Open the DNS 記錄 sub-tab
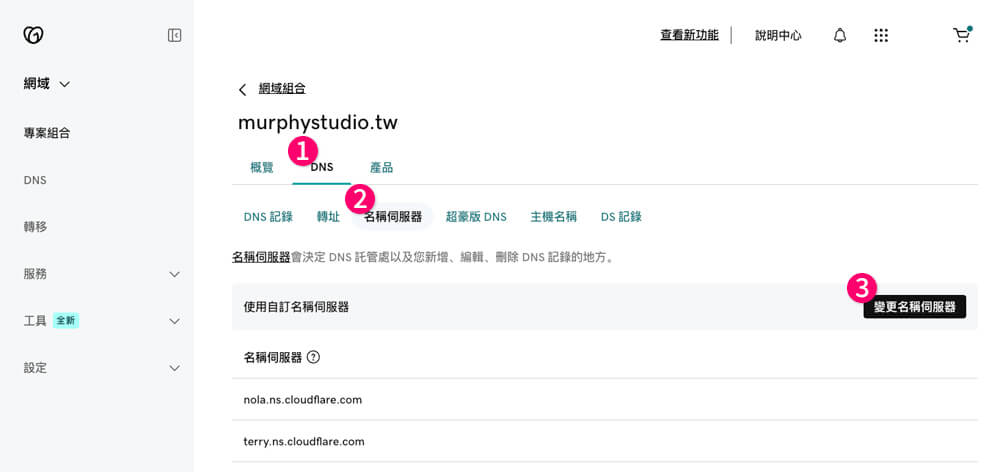The image size is (1000, 472). [268, 217]
